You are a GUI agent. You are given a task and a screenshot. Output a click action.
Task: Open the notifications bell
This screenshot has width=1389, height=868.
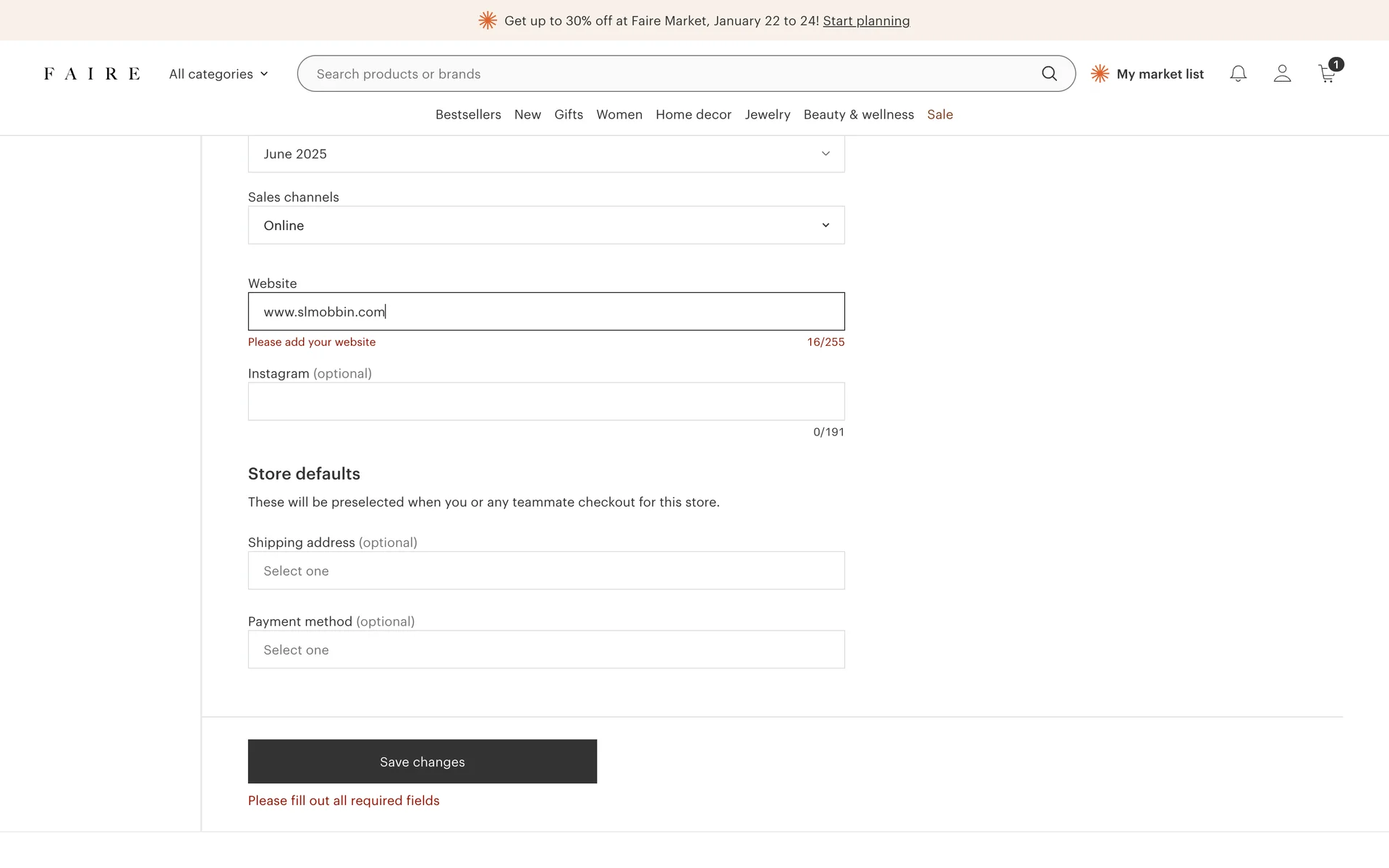(x=1238, y=74)
